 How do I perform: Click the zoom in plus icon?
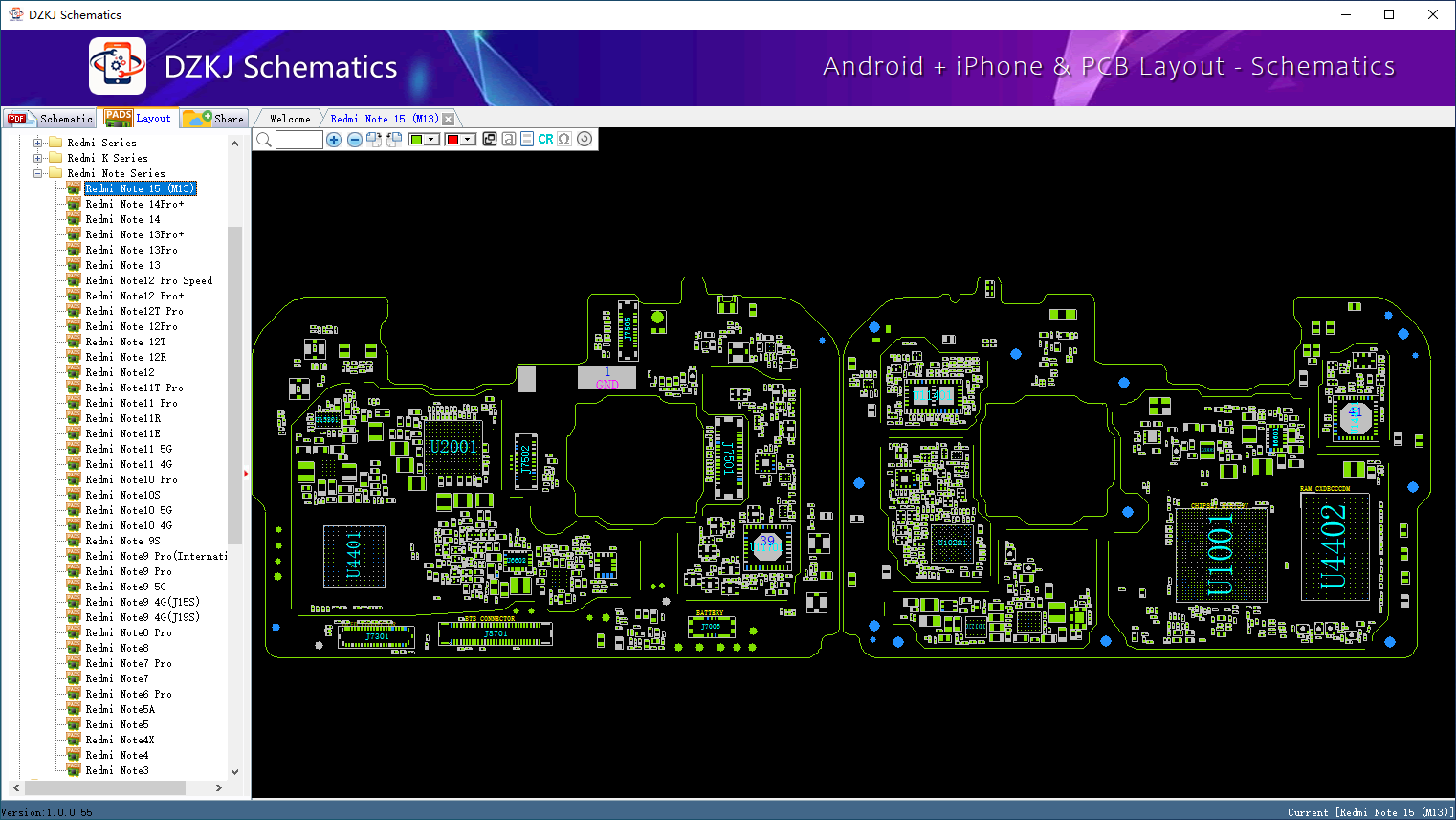click(334, 140)
